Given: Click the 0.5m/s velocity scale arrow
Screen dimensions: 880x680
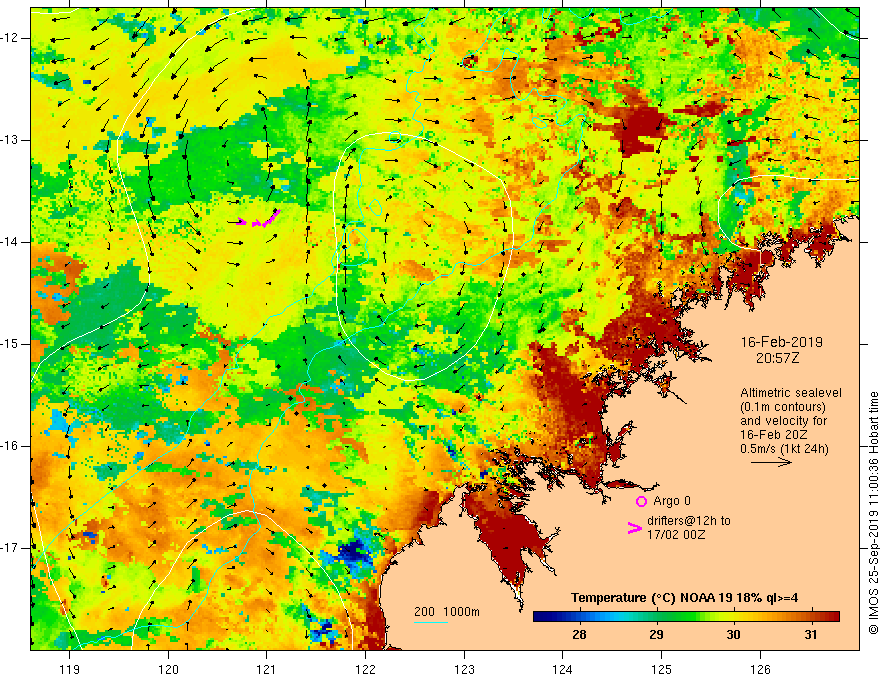Looking at the screenshot, I should (771, 462).
